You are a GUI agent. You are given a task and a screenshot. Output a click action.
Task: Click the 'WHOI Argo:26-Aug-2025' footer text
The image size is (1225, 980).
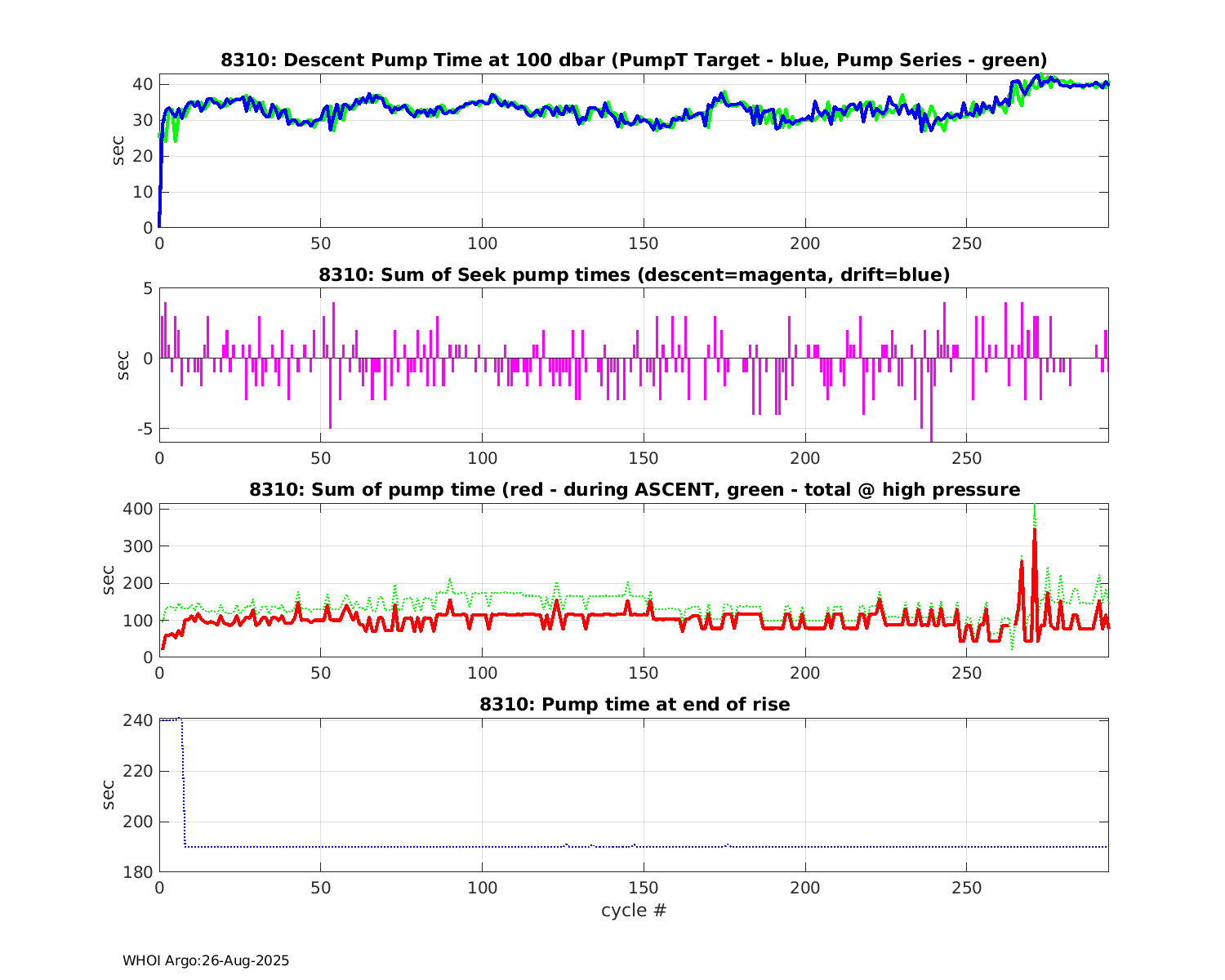coord(206,960)
